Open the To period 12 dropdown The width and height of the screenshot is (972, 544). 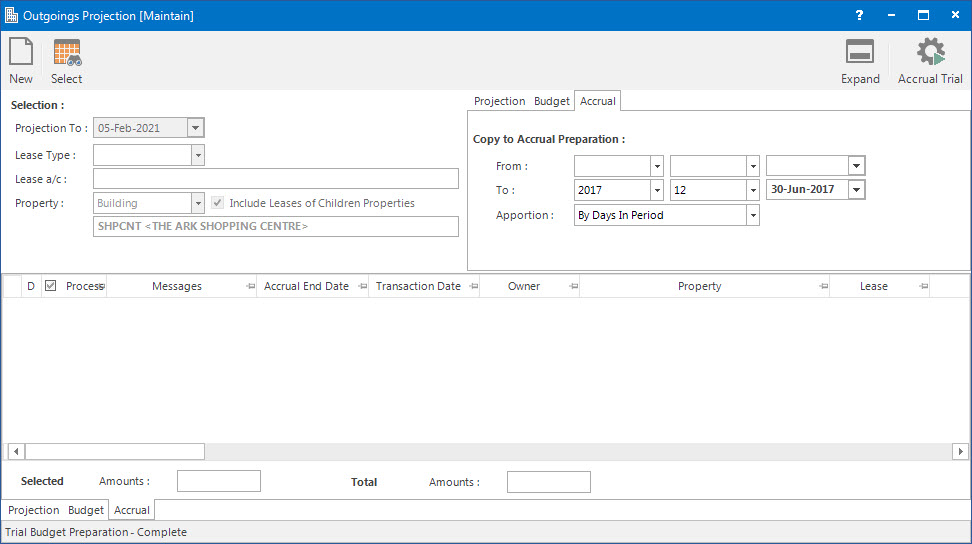coord(753,190)
